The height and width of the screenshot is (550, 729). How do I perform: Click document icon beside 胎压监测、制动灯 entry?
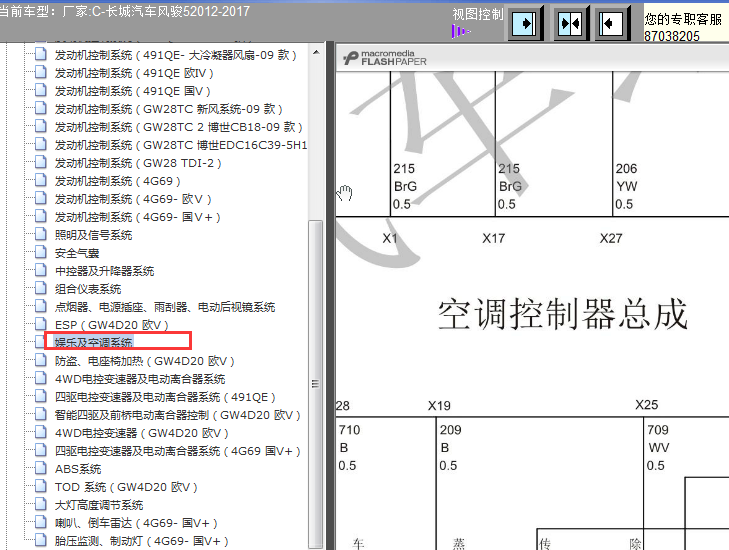pos(41,540)
